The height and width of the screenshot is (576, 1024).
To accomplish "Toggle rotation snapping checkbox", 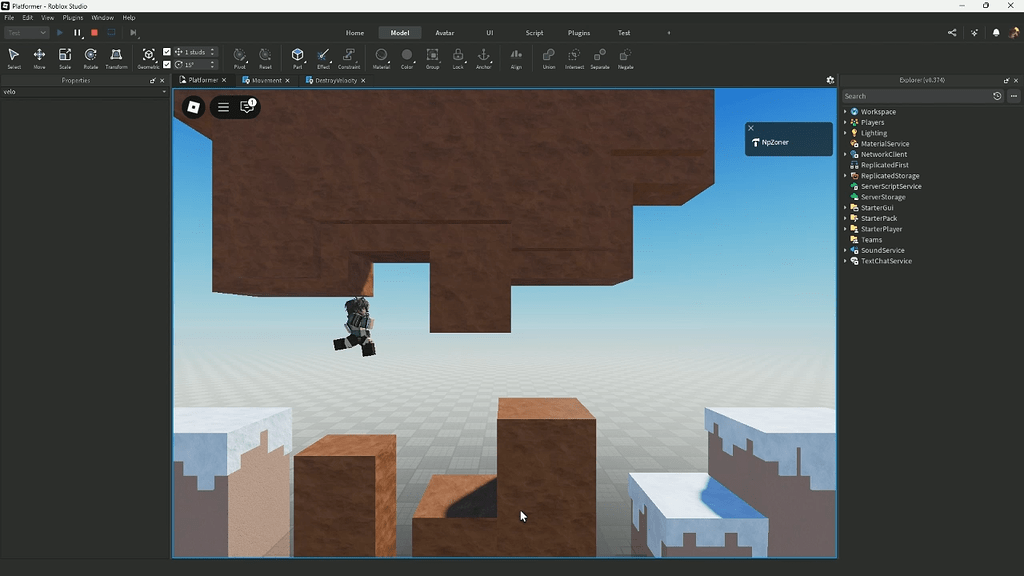I will pyautogui.click(x=167, y=63).
